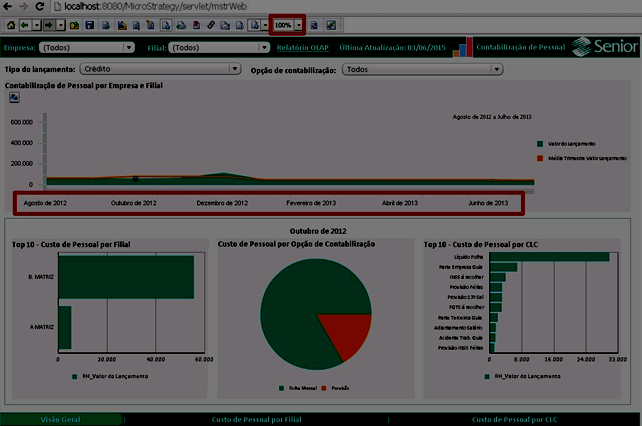Open the zoom 100% dropdown
Viewport: 642px width, 426px height.
click(x=298, y=24)
